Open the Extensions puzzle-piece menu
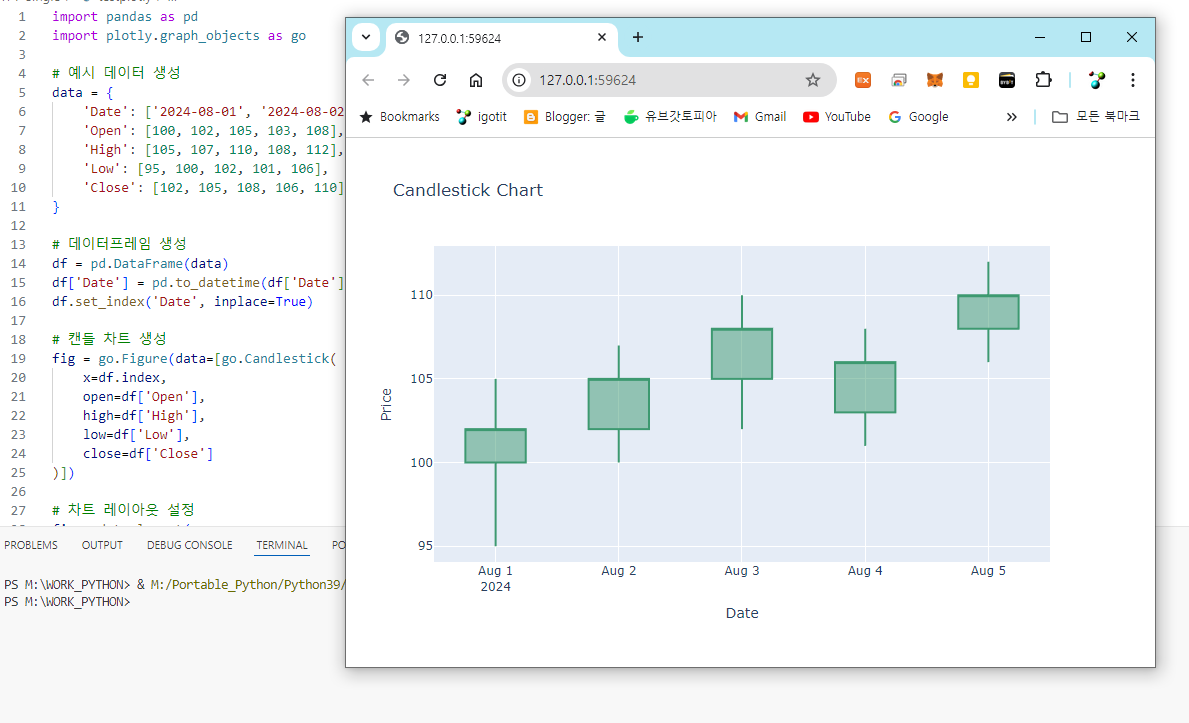 (x=1043, y=80)
